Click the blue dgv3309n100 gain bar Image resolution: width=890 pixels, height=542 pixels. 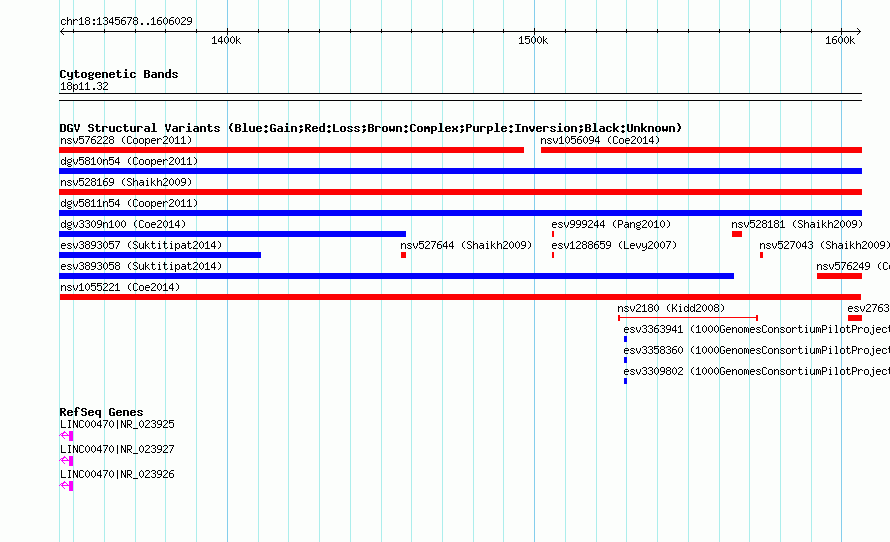coord(233,234)
